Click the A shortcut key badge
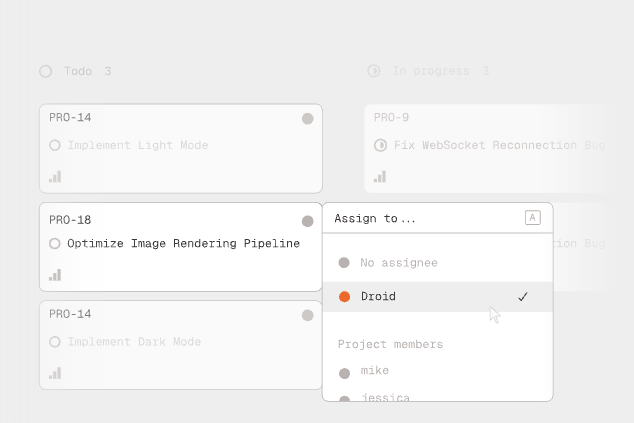634x423 pixels. pyautogui.click(x=532, y=218)
